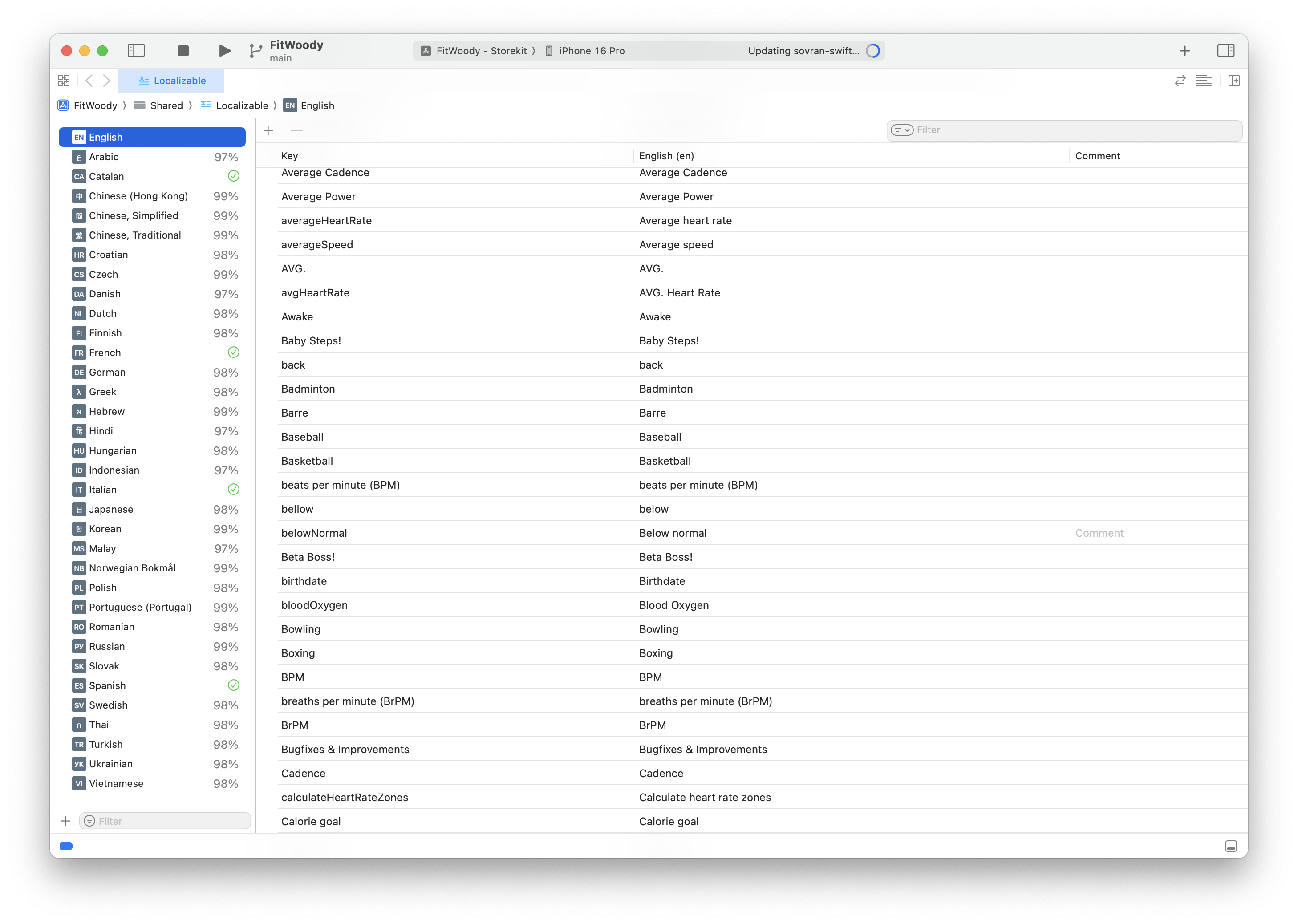1298x924 pixels.
Task: Select the Localizable editor tab
Action: click(172, 81)
